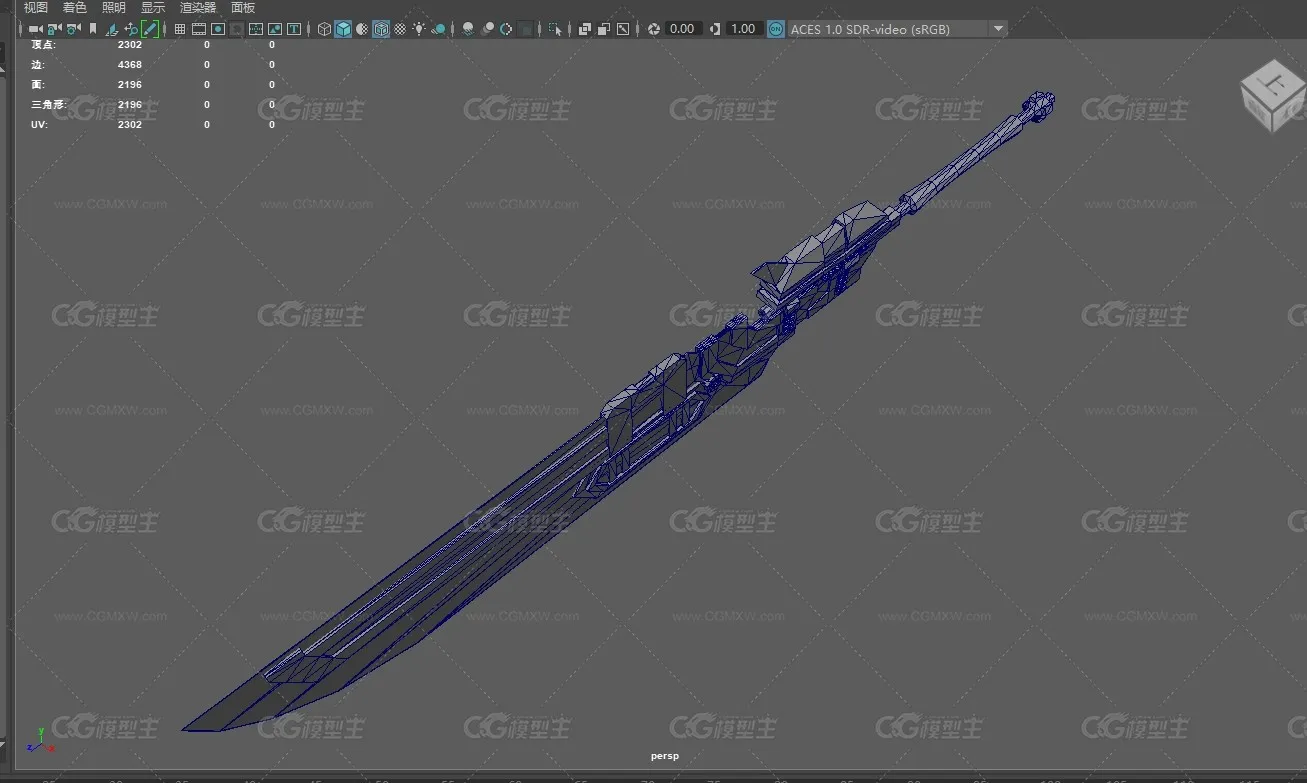The image size is (1307, 783).
Task: Click the camera Bookmarks icon
Action: coord(93,29)
